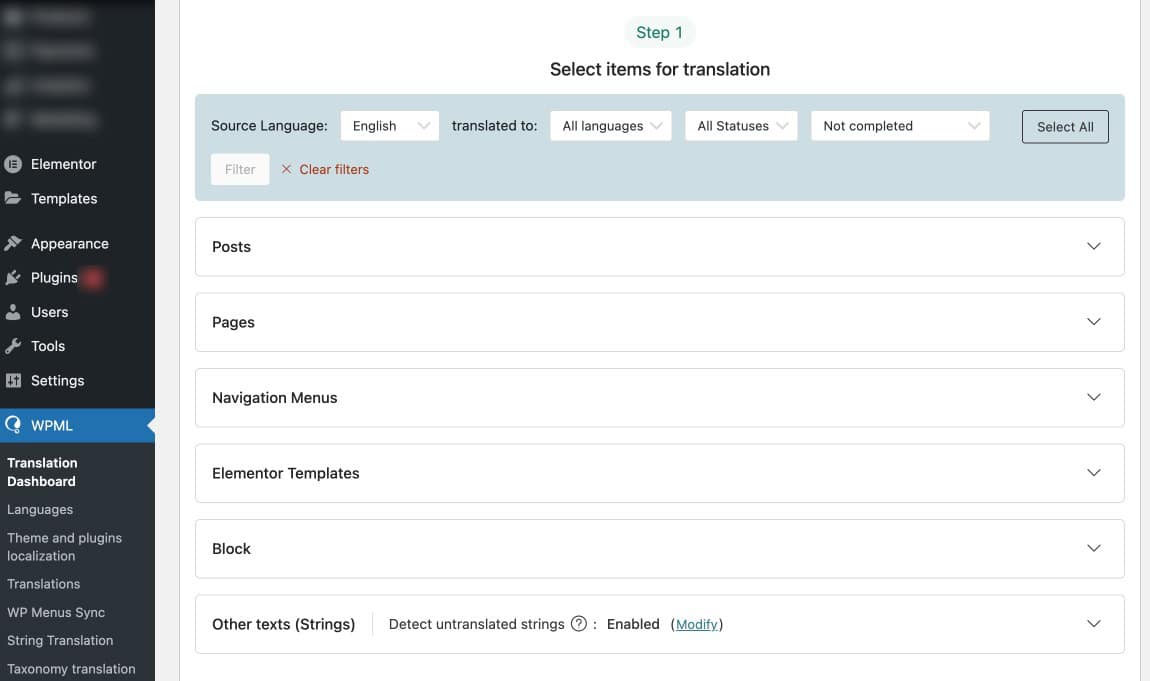Click the X icon beside Clear filters
The height and width of the screenshot is (681, 1150).
tap(286, 169)
